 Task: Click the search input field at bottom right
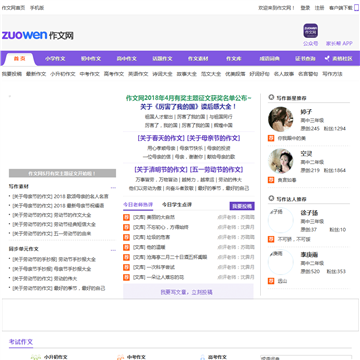pyautogui.click(x=306, y=358)
